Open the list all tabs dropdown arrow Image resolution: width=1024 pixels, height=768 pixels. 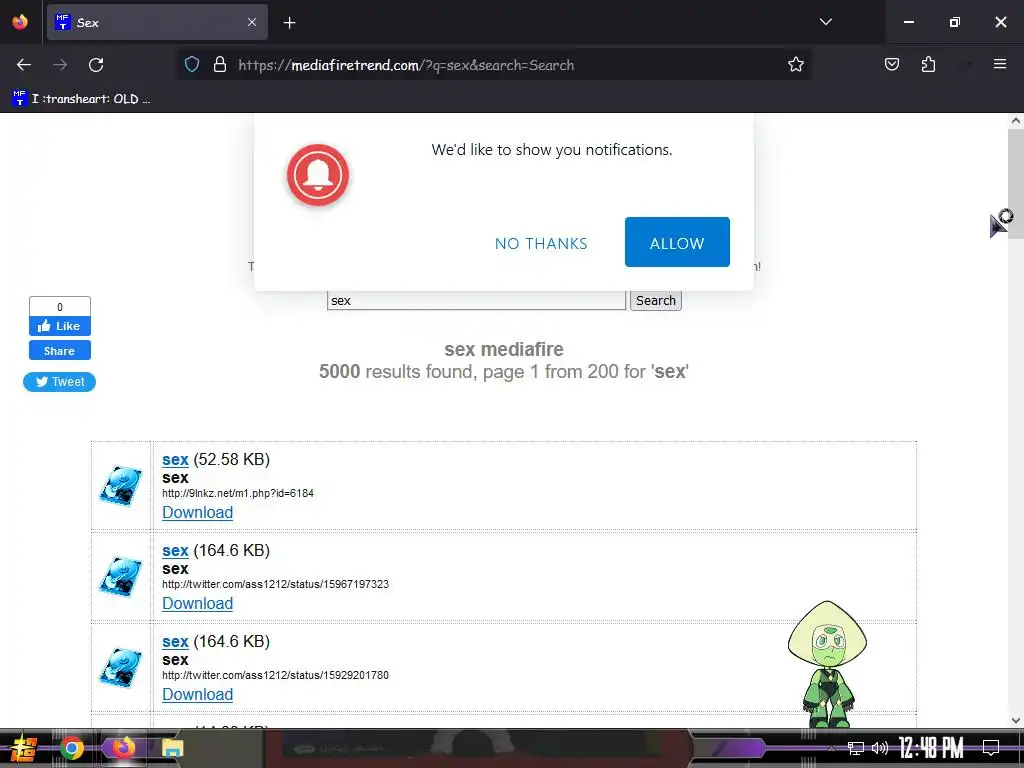[825, 22]
